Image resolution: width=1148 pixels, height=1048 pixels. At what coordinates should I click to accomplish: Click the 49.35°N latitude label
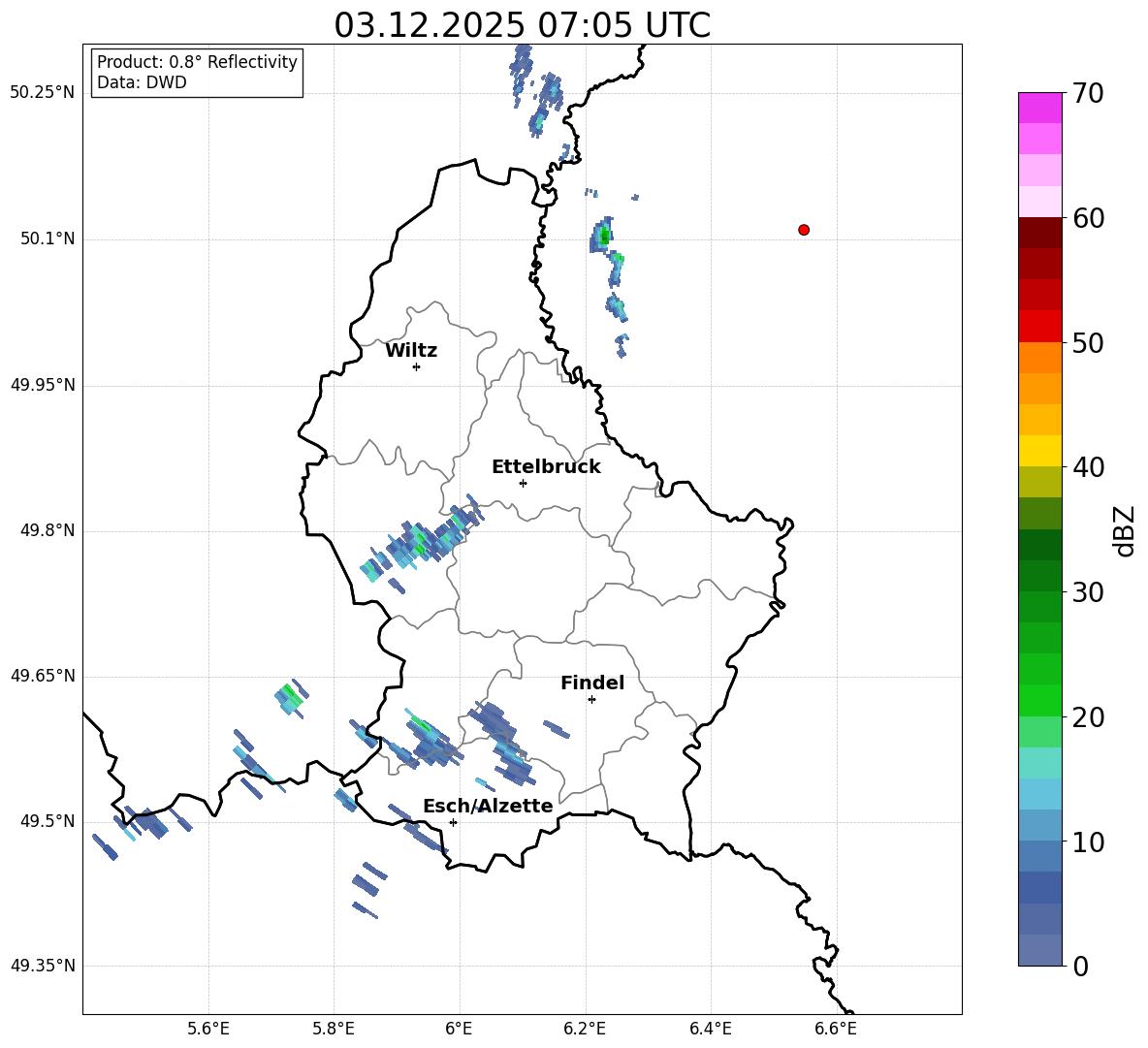pos(43,966)
